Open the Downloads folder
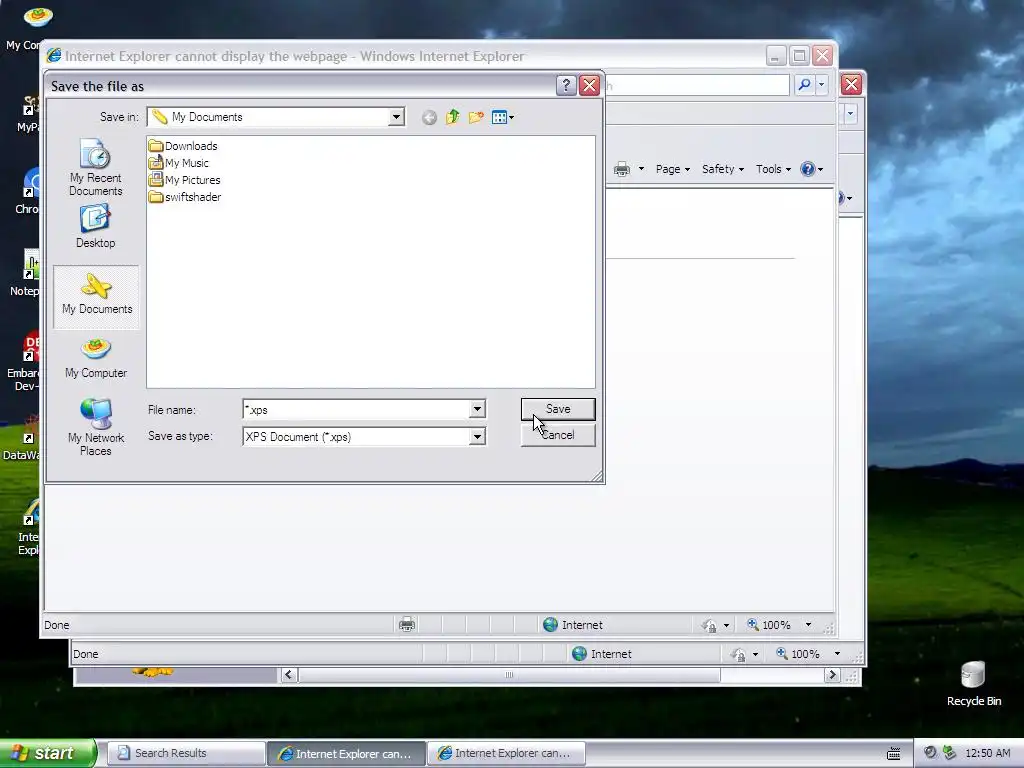The image size is (1024, 768). 183,146
